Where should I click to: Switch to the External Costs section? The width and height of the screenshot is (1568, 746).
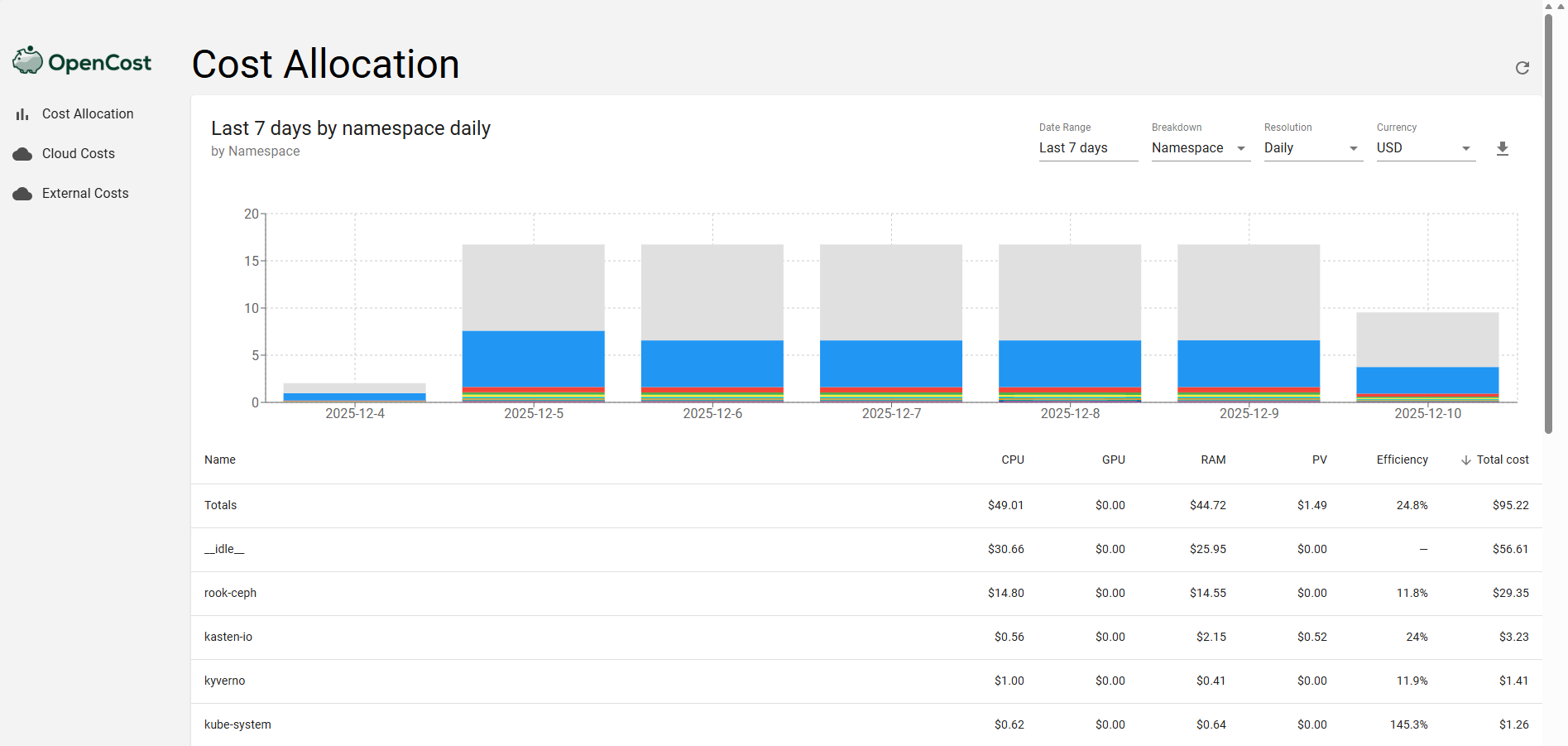85,193
